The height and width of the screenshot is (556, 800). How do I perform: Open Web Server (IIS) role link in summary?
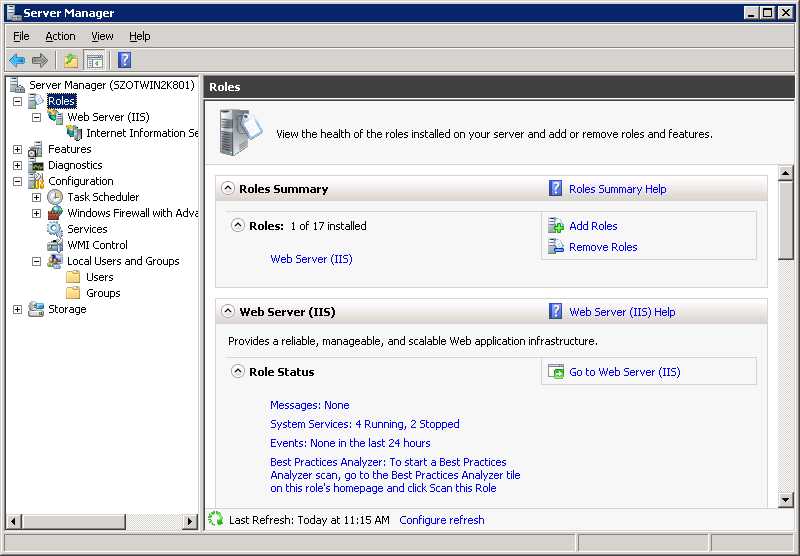pyautogui.click(x=311, y=259)
